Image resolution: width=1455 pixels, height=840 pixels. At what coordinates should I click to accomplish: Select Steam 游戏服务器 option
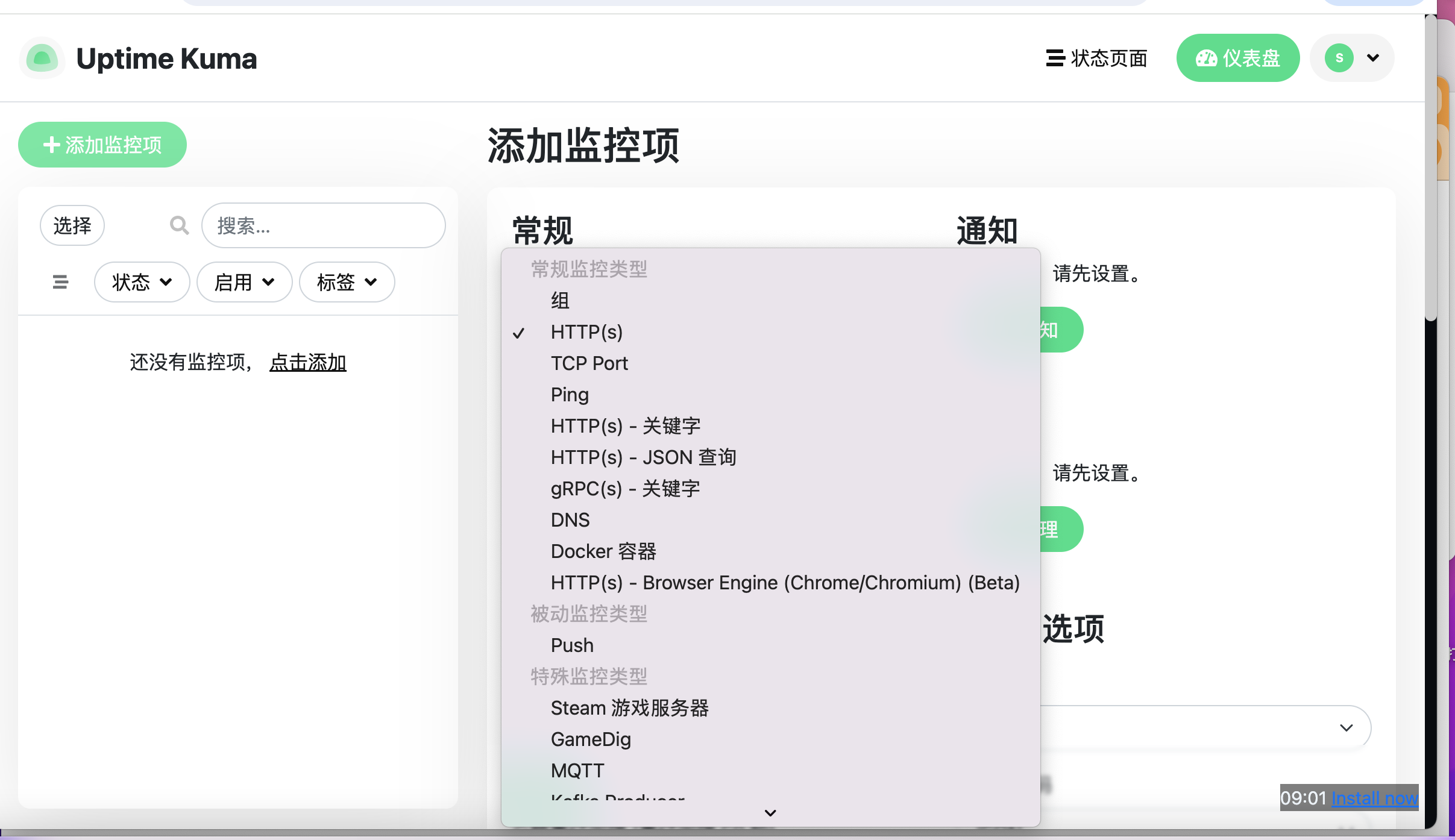point(770,707)
